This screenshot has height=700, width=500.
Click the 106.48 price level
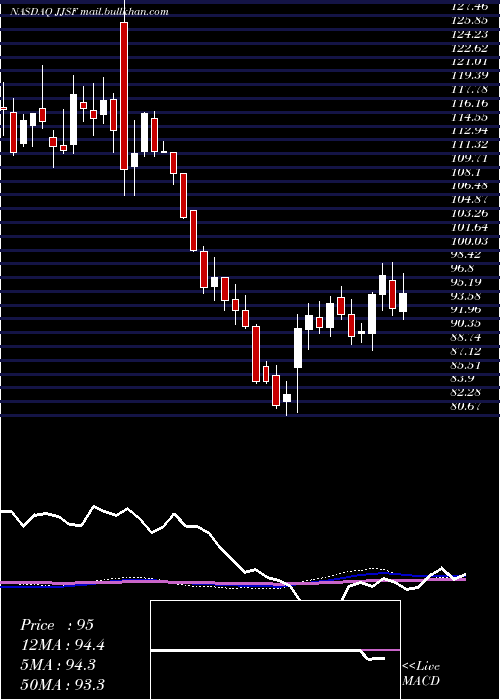(x=469, y=186)
